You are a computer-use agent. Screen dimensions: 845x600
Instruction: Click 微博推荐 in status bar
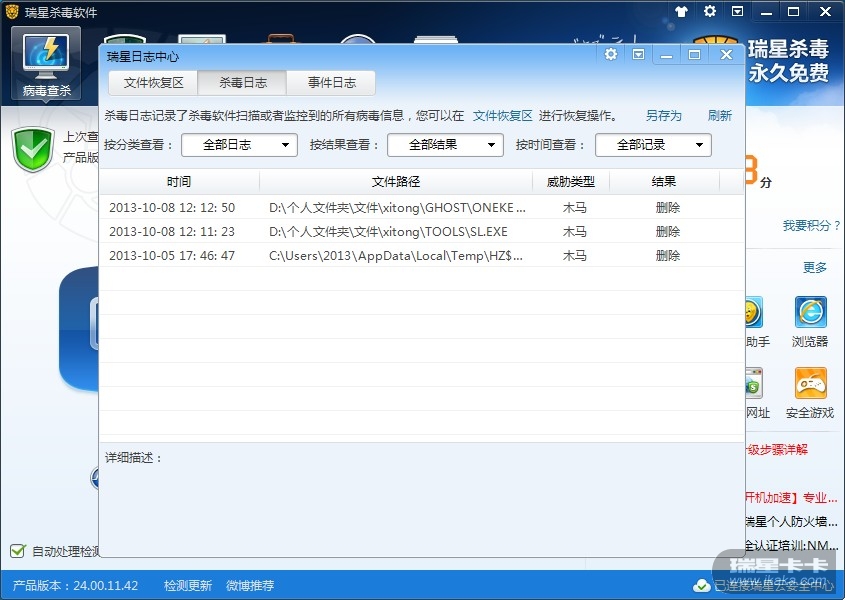pos(250,585)
